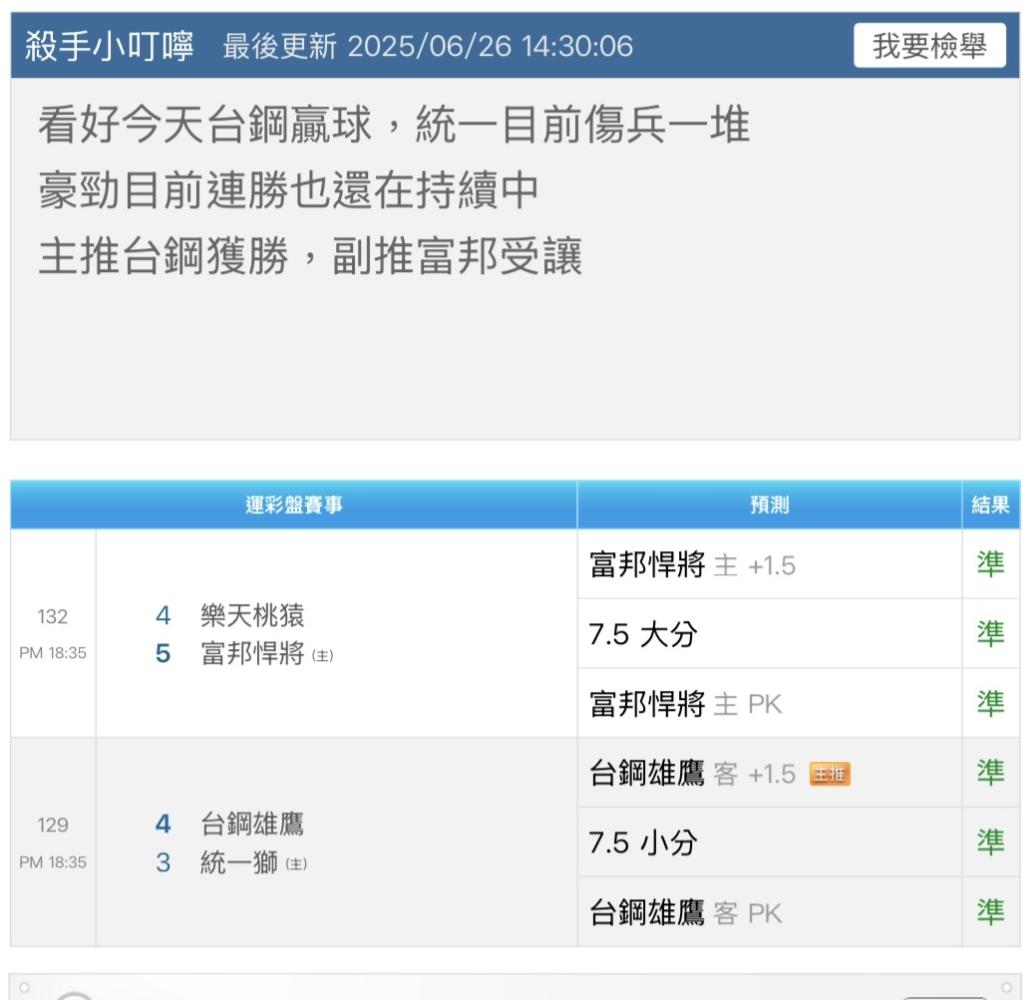Click 統一獅's score of 3
This screenshot has height=1000, width=1029.
point(163,862)
